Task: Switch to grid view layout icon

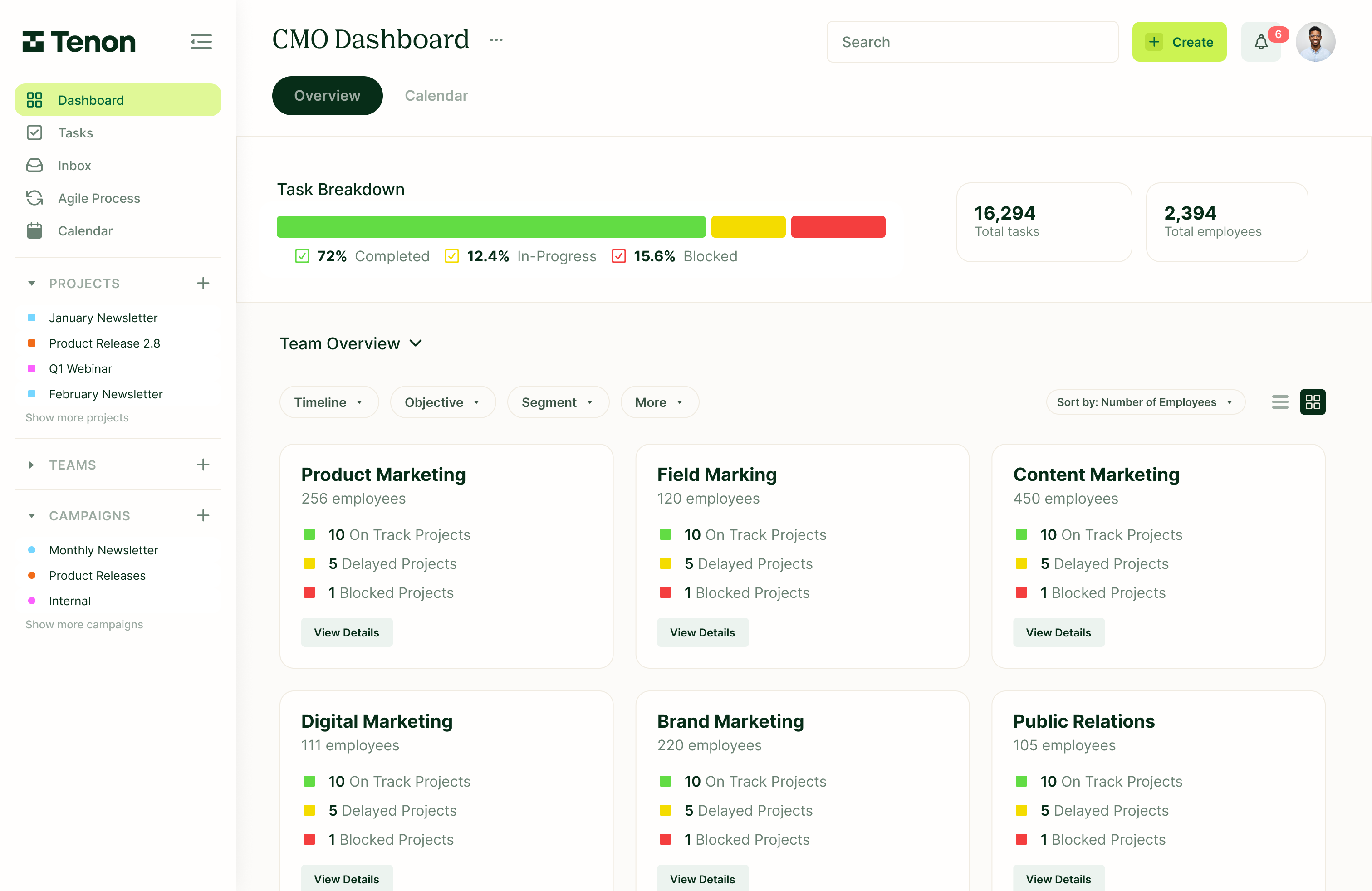Action: pyautogui.click(x=1313, y=401)
